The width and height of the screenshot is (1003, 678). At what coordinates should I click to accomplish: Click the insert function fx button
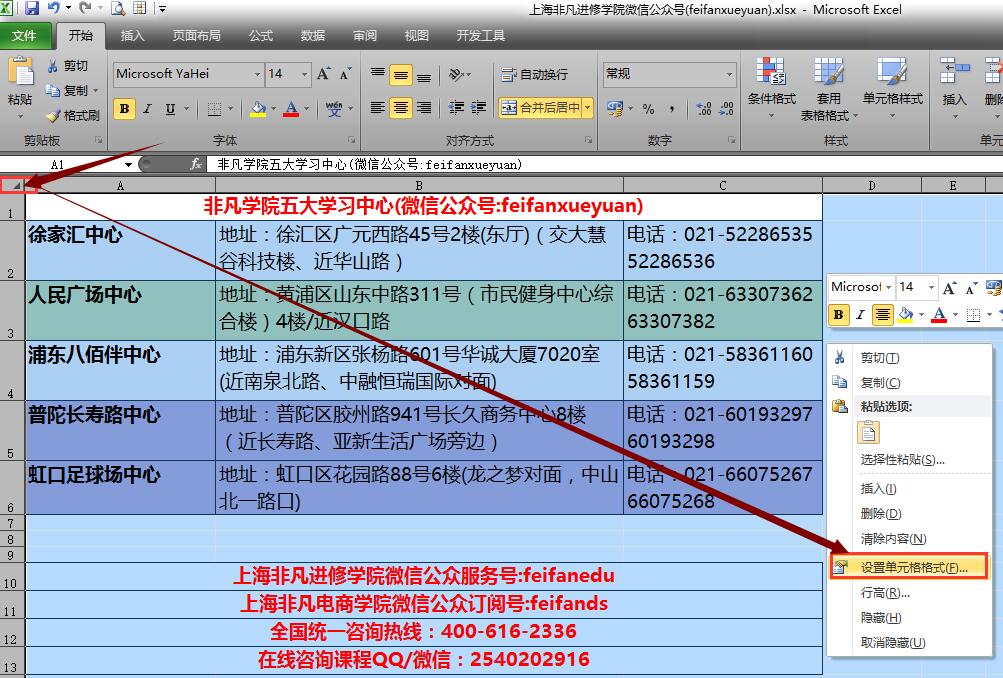196,164
